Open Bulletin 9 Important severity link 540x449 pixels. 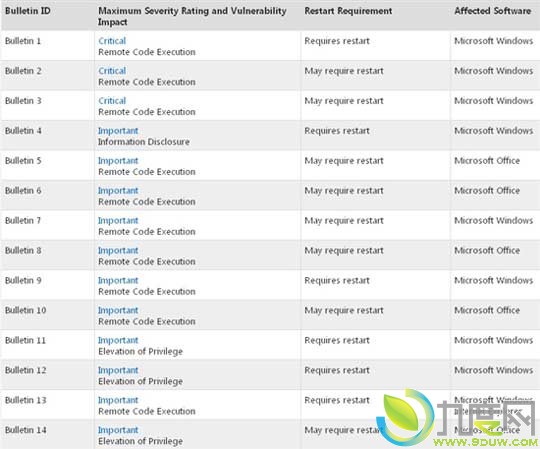coord(118,281)
